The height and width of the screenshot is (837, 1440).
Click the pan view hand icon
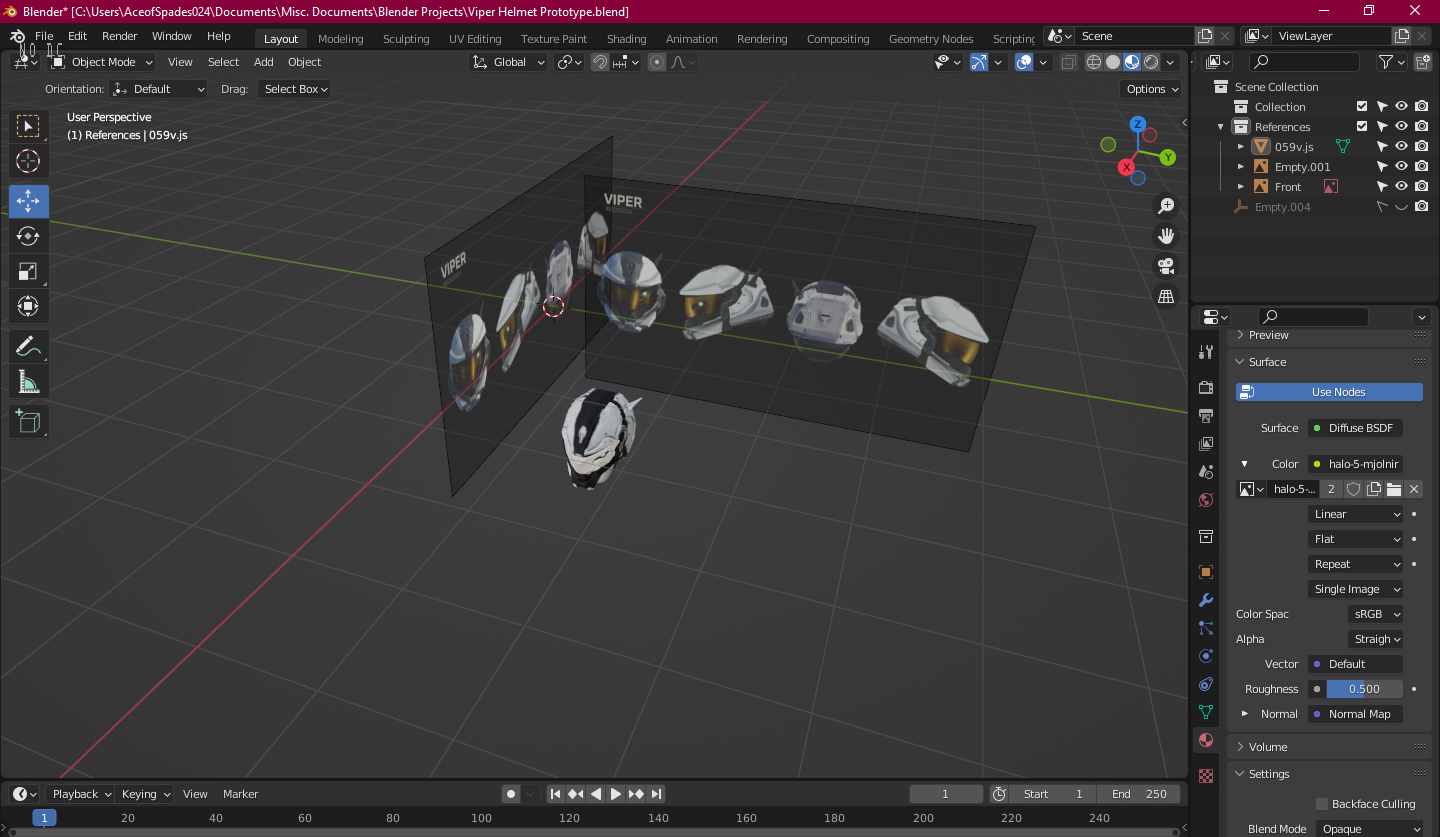[x=1166, y=236]
